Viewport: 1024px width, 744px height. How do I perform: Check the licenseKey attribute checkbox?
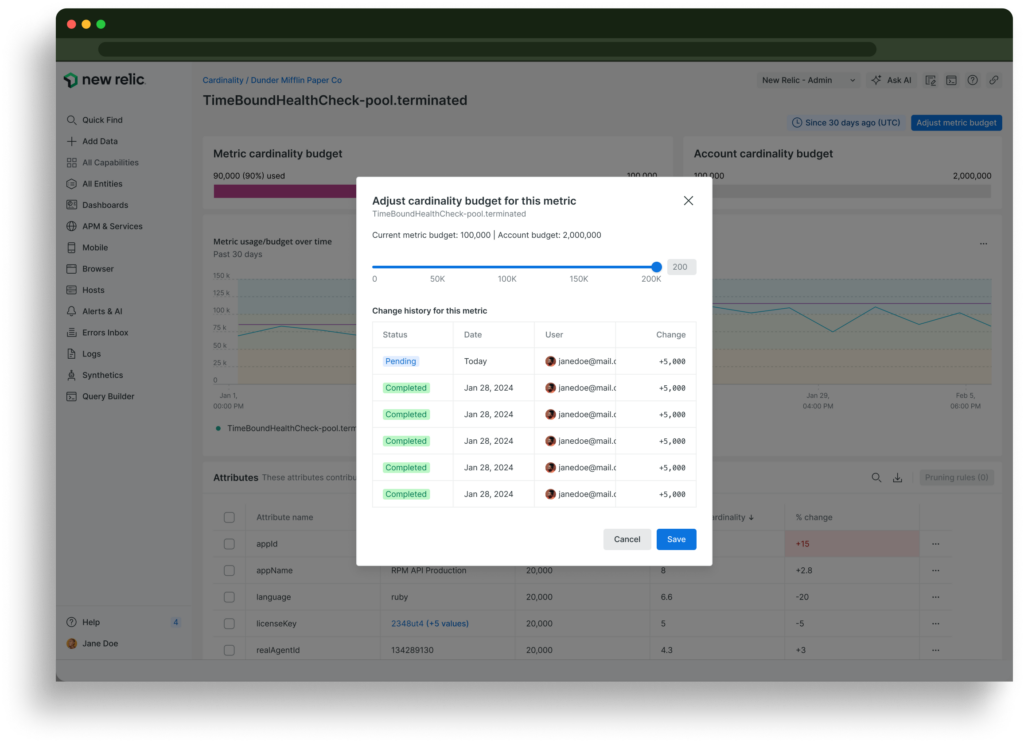pyautogui.click(x=229, y=624)
